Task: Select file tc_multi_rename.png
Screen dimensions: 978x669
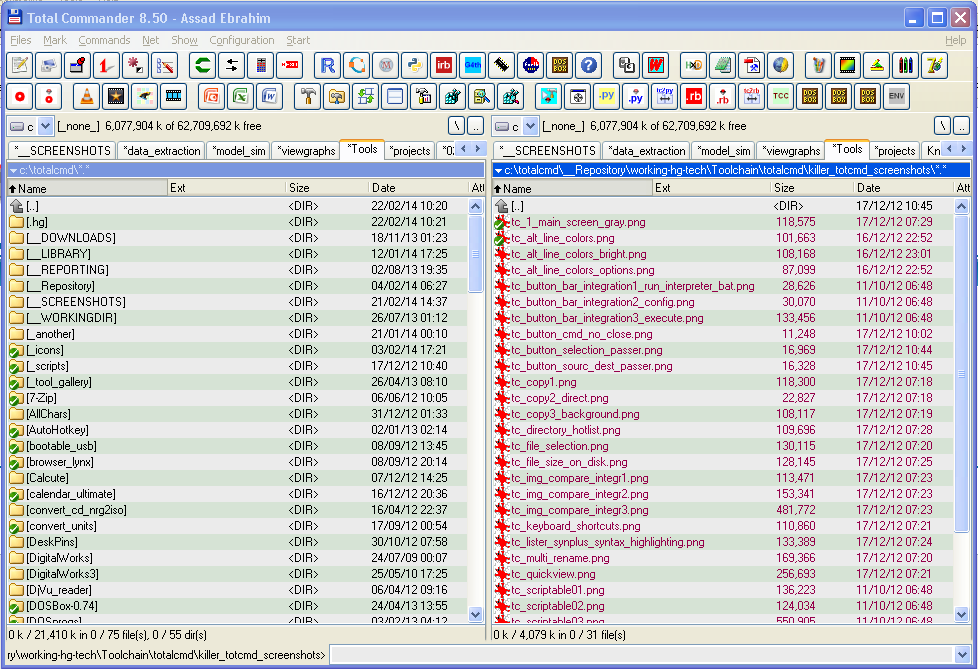Action: point(723,558)
